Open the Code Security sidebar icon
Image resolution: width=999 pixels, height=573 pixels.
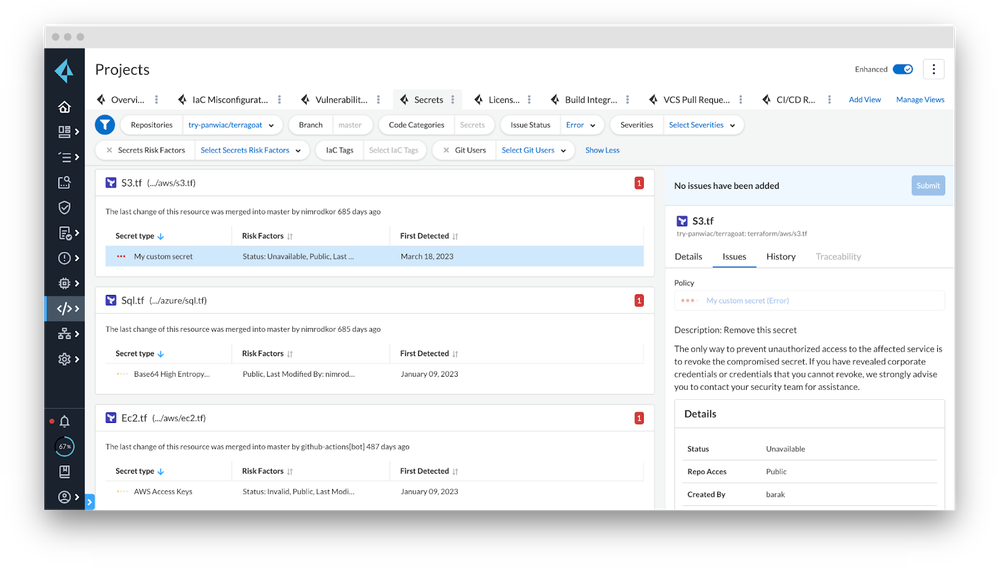point(64,308)
